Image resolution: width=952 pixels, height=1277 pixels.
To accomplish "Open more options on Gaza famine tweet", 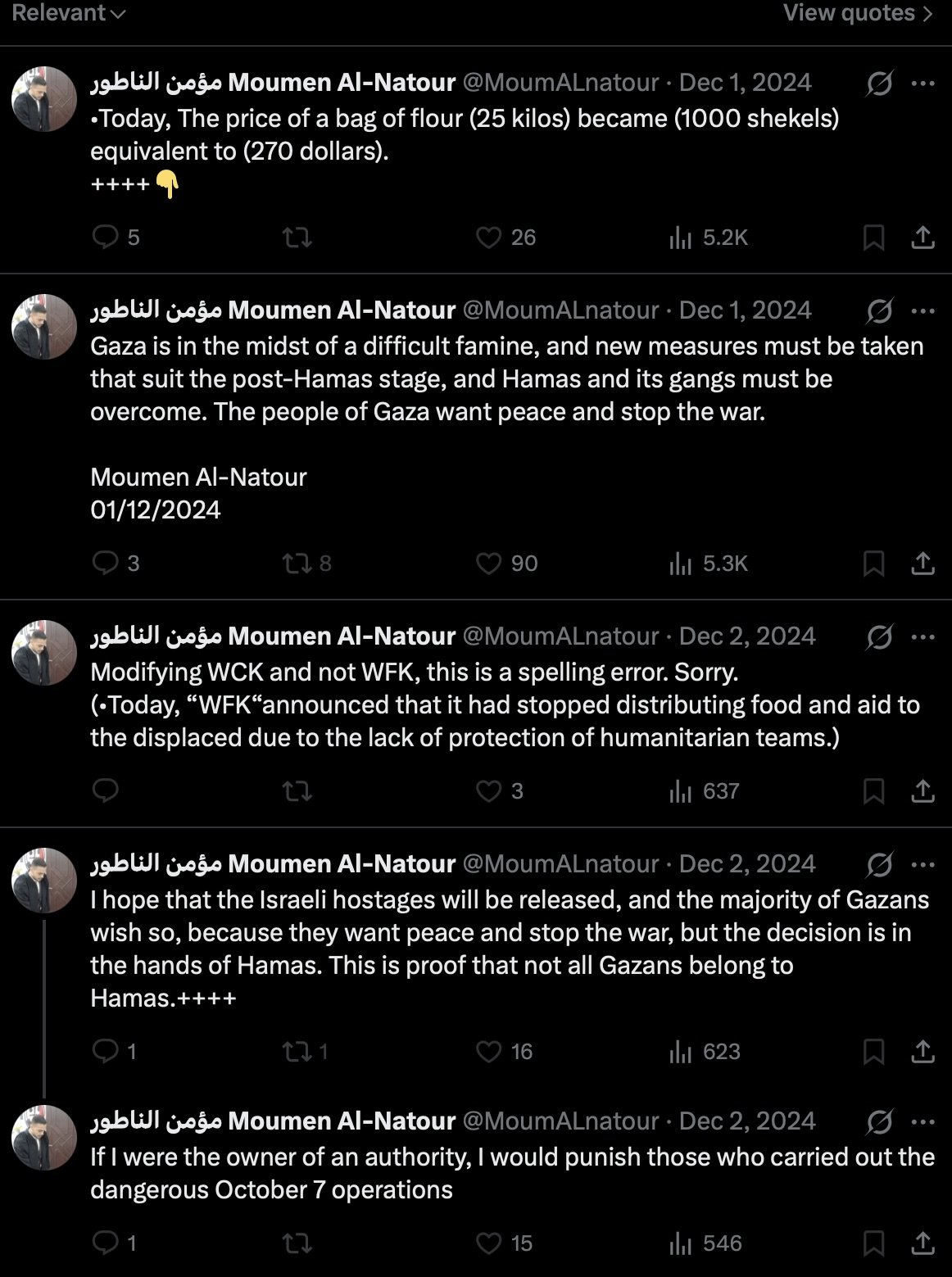I will pos(923,310).
